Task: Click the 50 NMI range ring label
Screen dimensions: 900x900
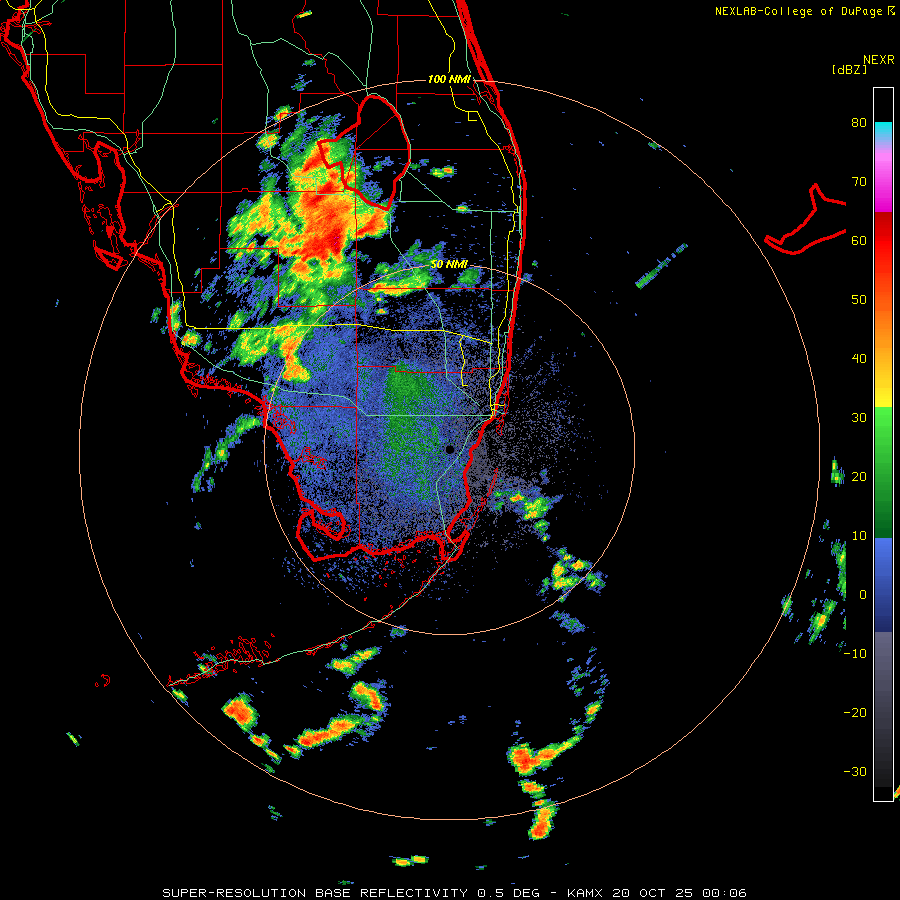Action: pyautogui.click(x=449, y=265)
